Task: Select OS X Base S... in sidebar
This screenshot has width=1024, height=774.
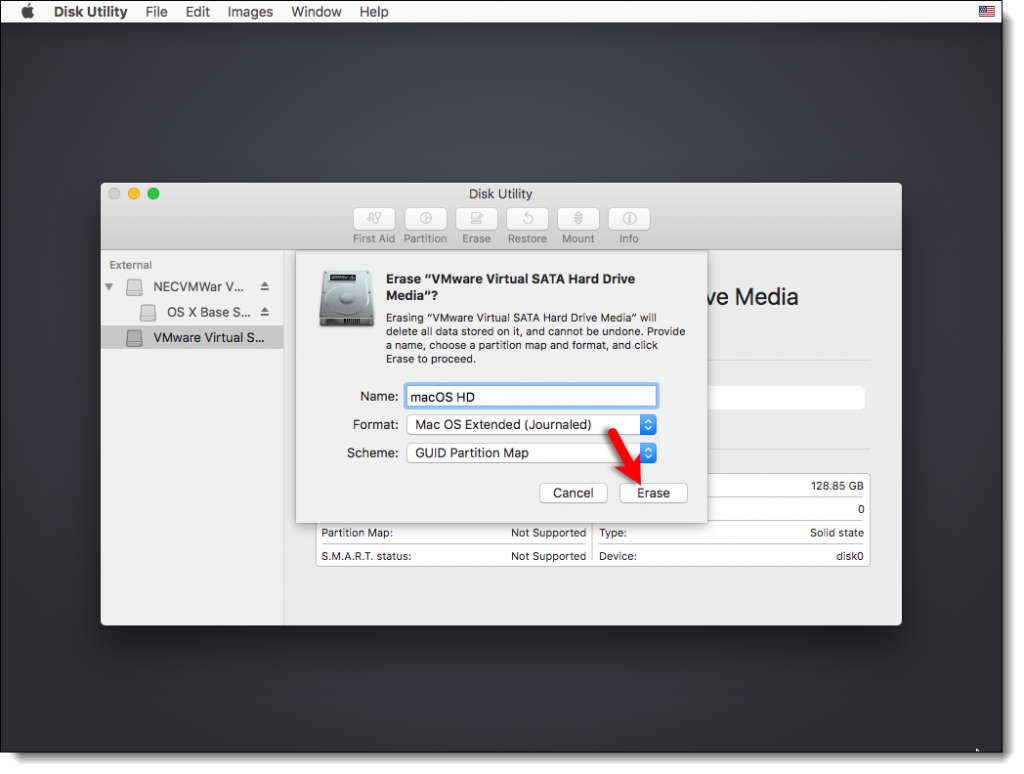Action: point(192,312)
